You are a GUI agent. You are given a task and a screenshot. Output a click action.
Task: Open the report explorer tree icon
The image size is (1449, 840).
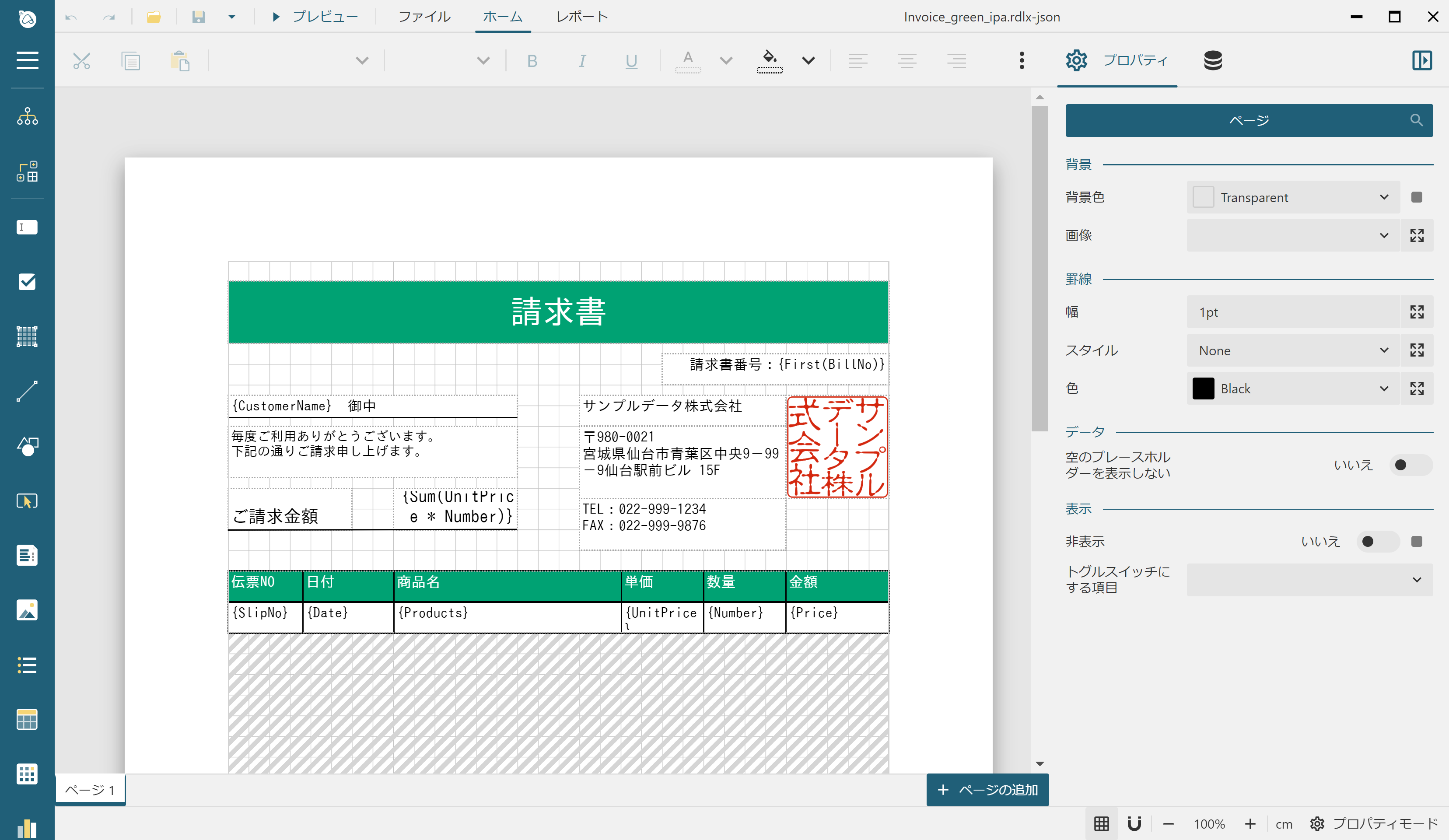27,116
